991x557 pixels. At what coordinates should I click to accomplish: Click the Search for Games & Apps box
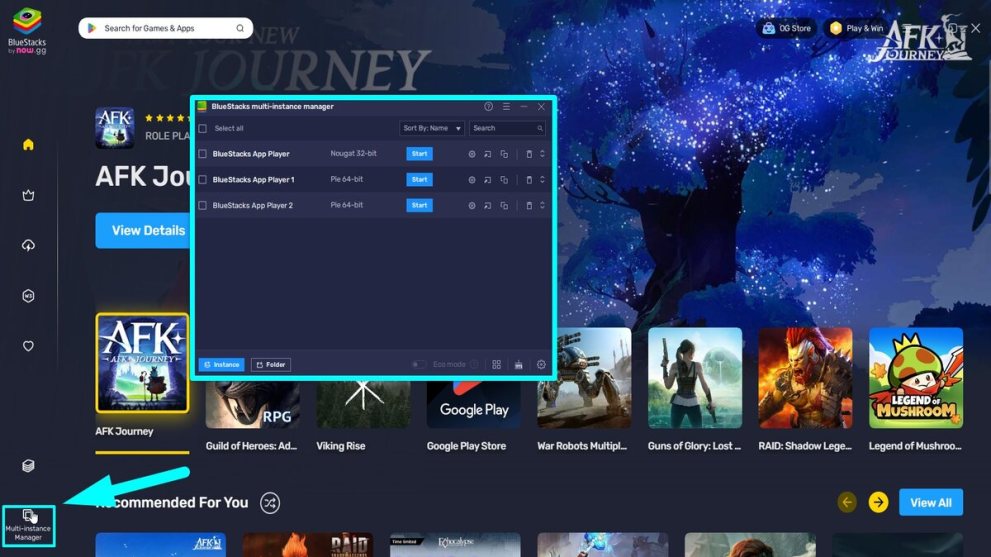[166, 28]
